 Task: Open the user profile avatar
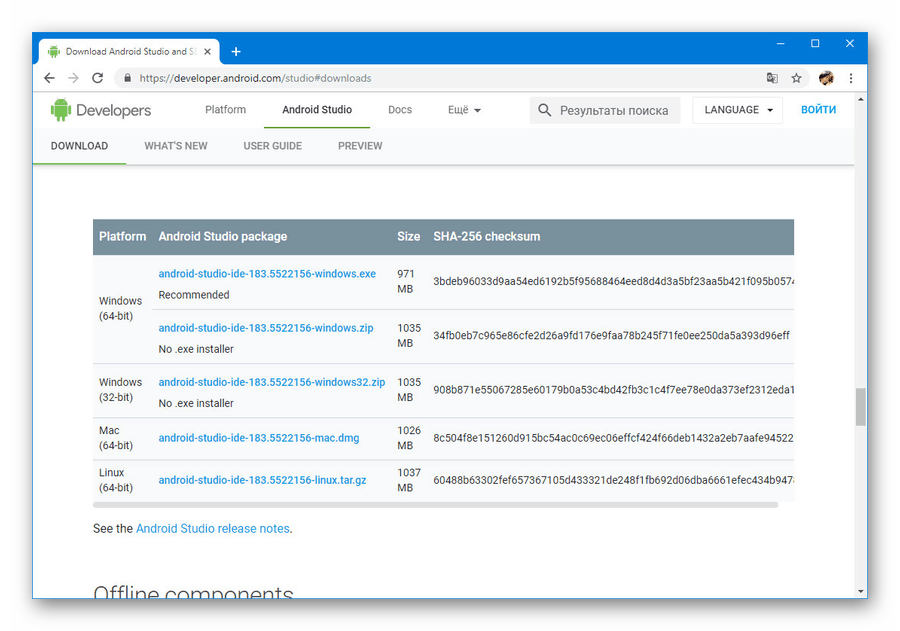click(826, 78)
